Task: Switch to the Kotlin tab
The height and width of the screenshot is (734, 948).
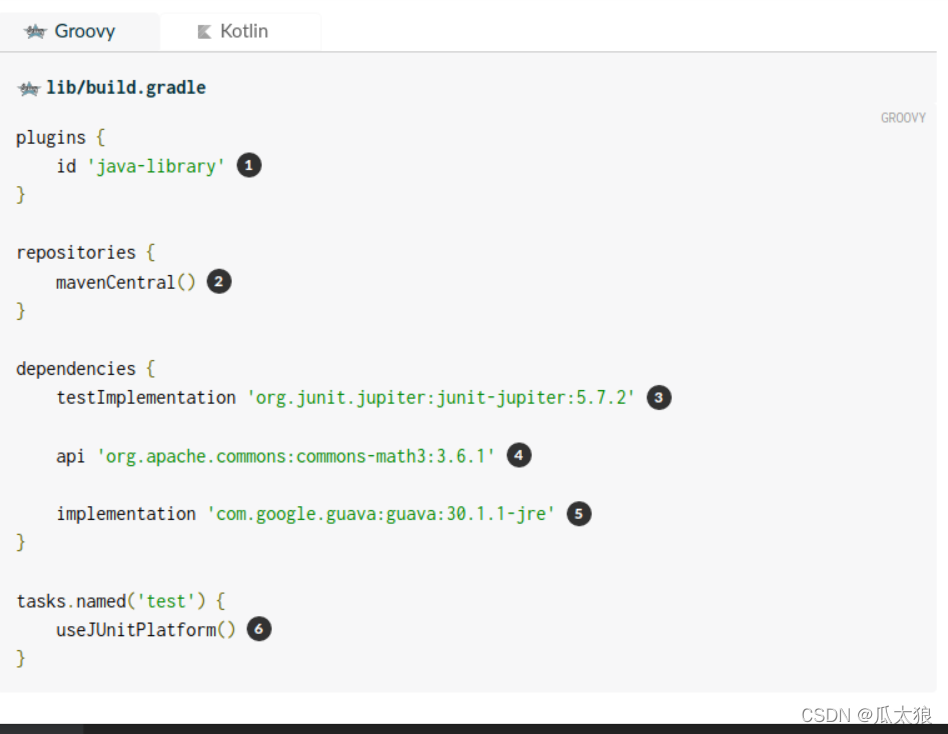Action: tap(240, 31)
